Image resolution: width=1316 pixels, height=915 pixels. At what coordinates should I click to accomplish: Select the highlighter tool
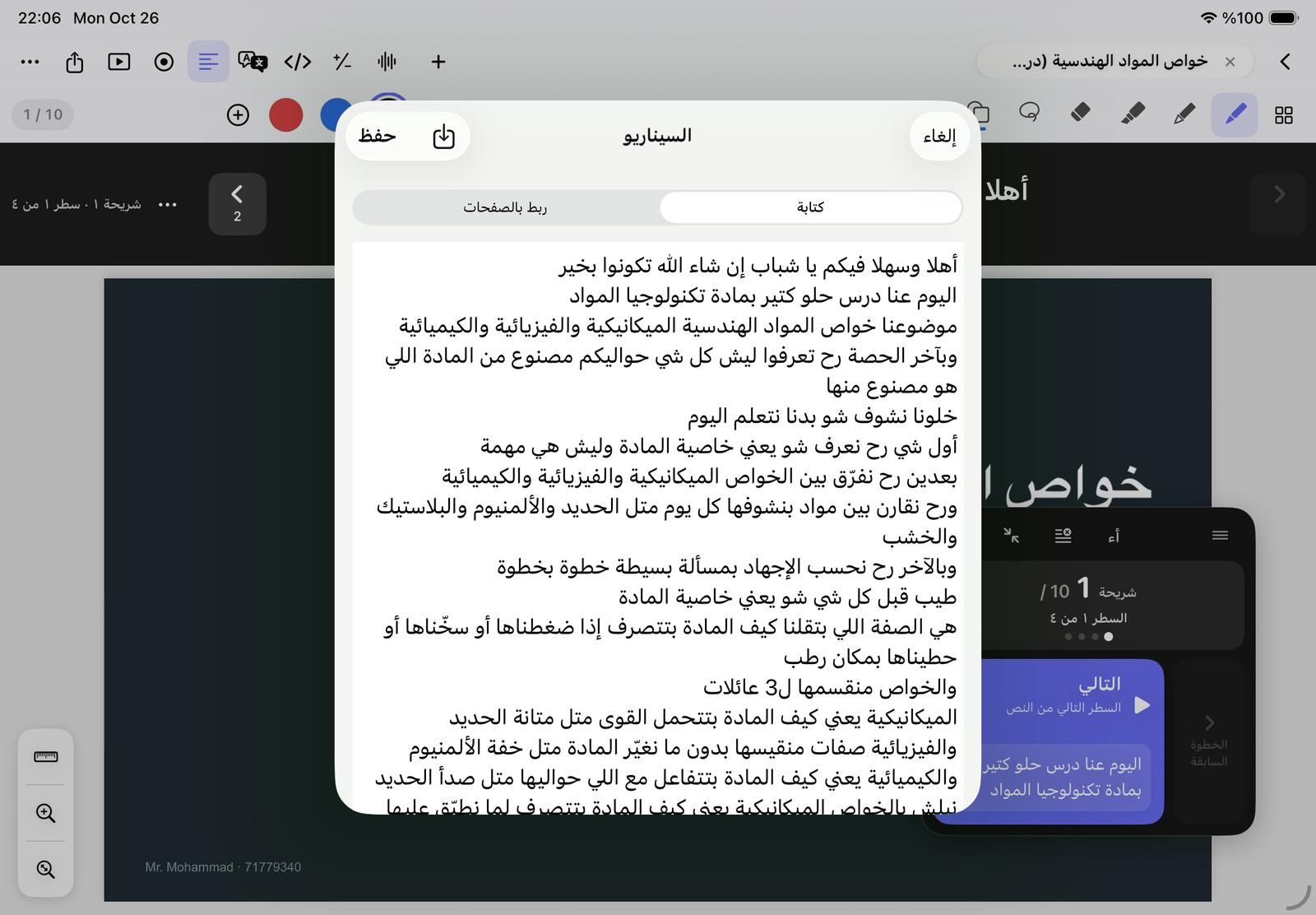coord(1133,114)
